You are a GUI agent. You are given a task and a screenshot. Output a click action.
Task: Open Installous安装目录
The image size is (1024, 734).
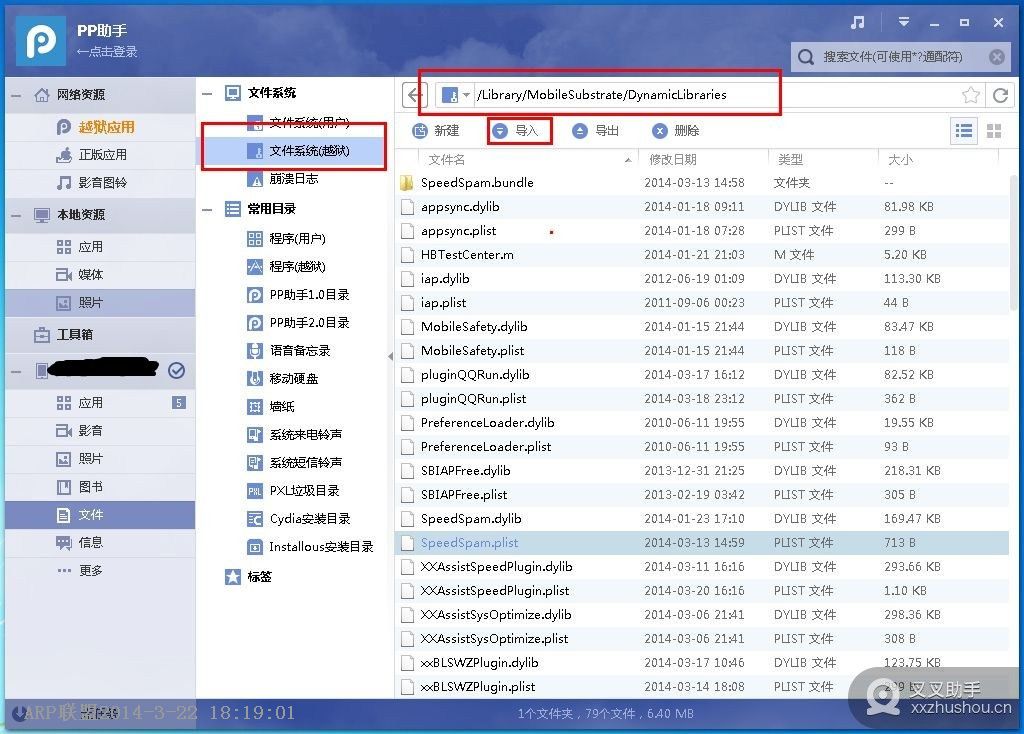pyautogui.click(x=310, y=547)
